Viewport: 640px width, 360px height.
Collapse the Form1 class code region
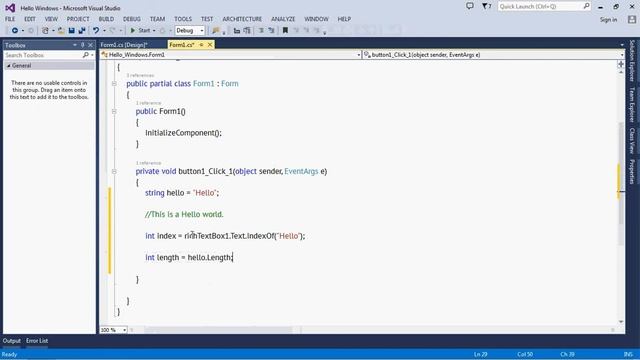114,84
